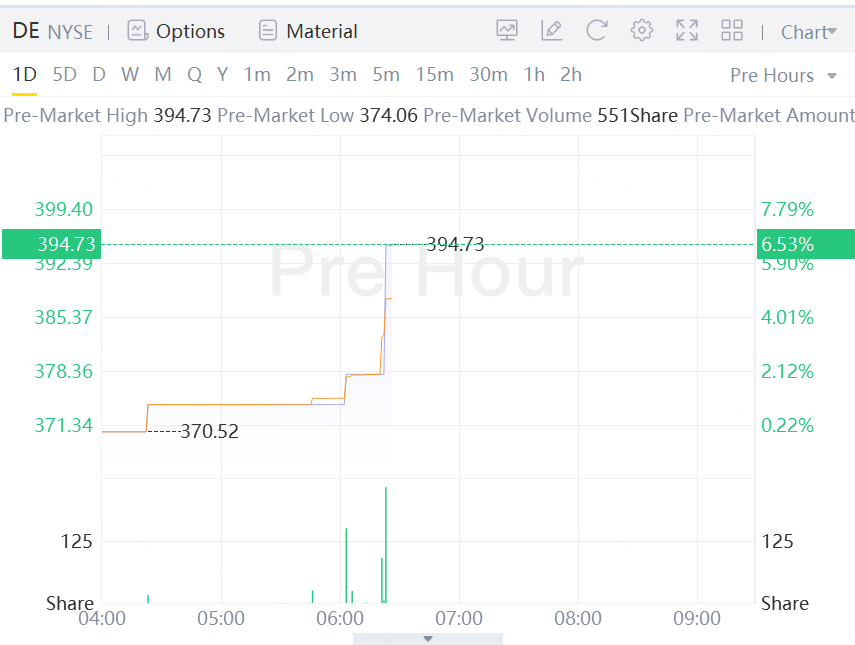Open the chart indicator monitor icon
This screenshot has width=855, height=645.
pos(507,31)
